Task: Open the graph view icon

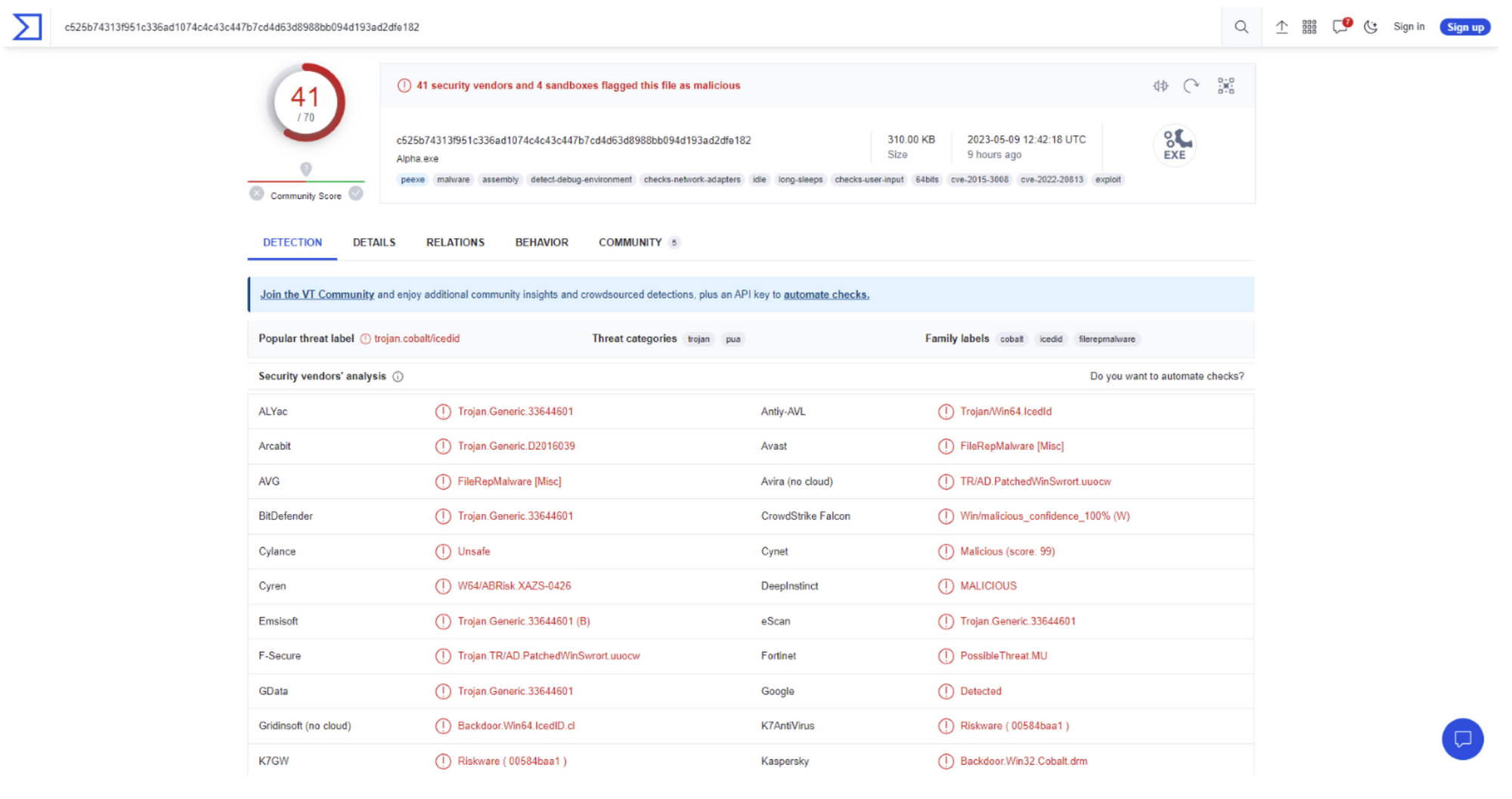Action: 1225,86
